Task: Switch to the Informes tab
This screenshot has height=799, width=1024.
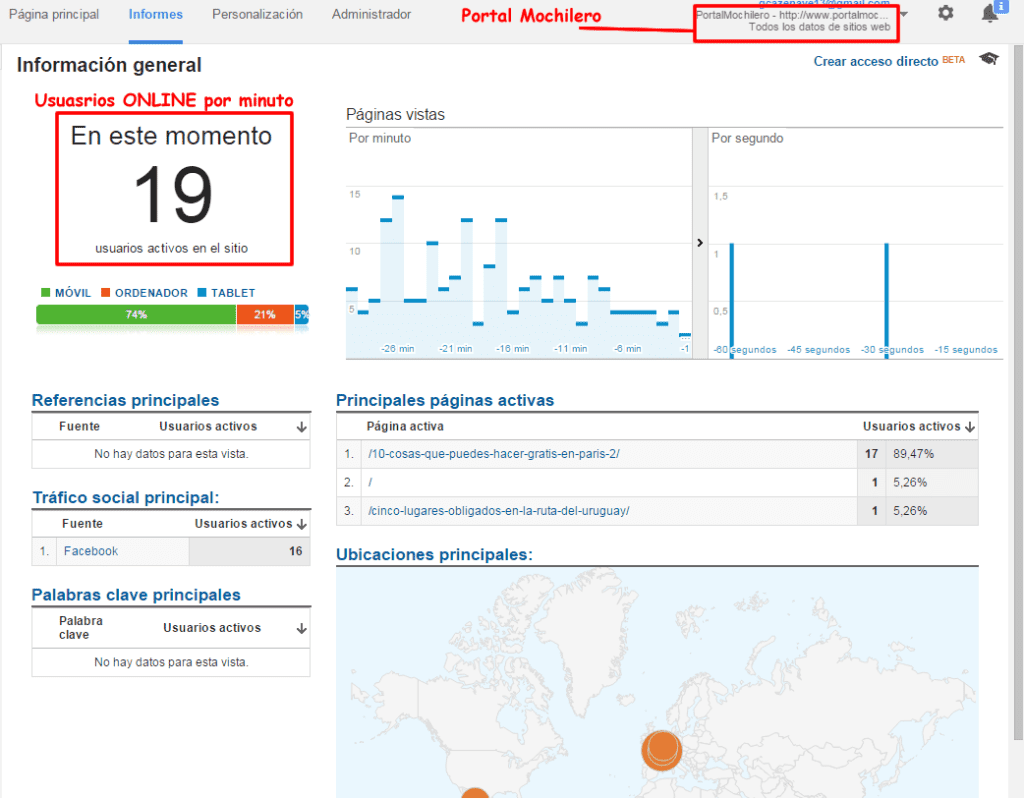Action: 155,15
